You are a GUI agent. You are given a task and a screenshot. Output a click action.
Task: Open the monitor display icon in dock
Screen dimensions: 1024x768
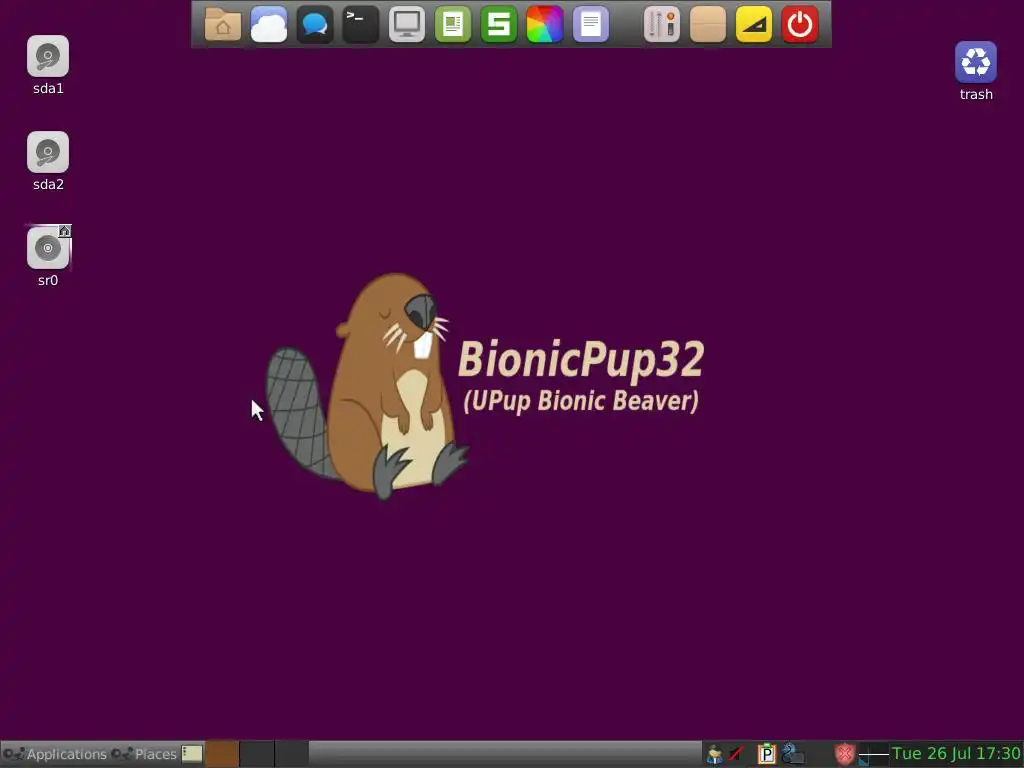click(x=407, y=25)
